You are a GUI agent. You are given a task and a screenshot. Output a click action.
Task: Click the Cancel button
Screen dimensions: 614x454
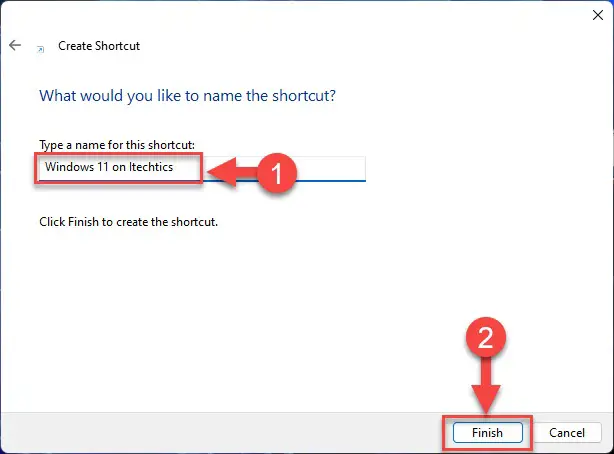[x=567, y=432]
